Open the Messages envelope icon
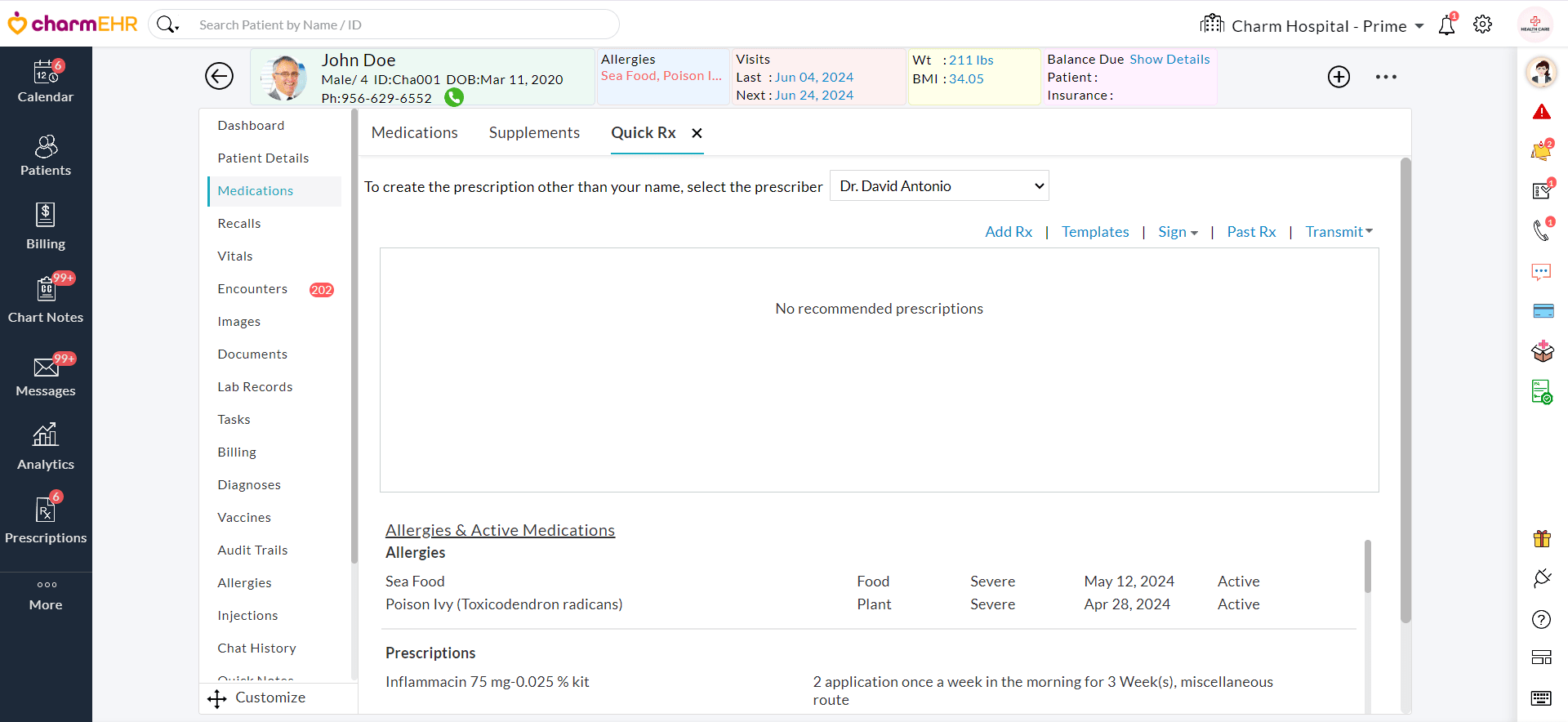The width and height of the screenshot is (1568, 722). (x=46, y=368)
